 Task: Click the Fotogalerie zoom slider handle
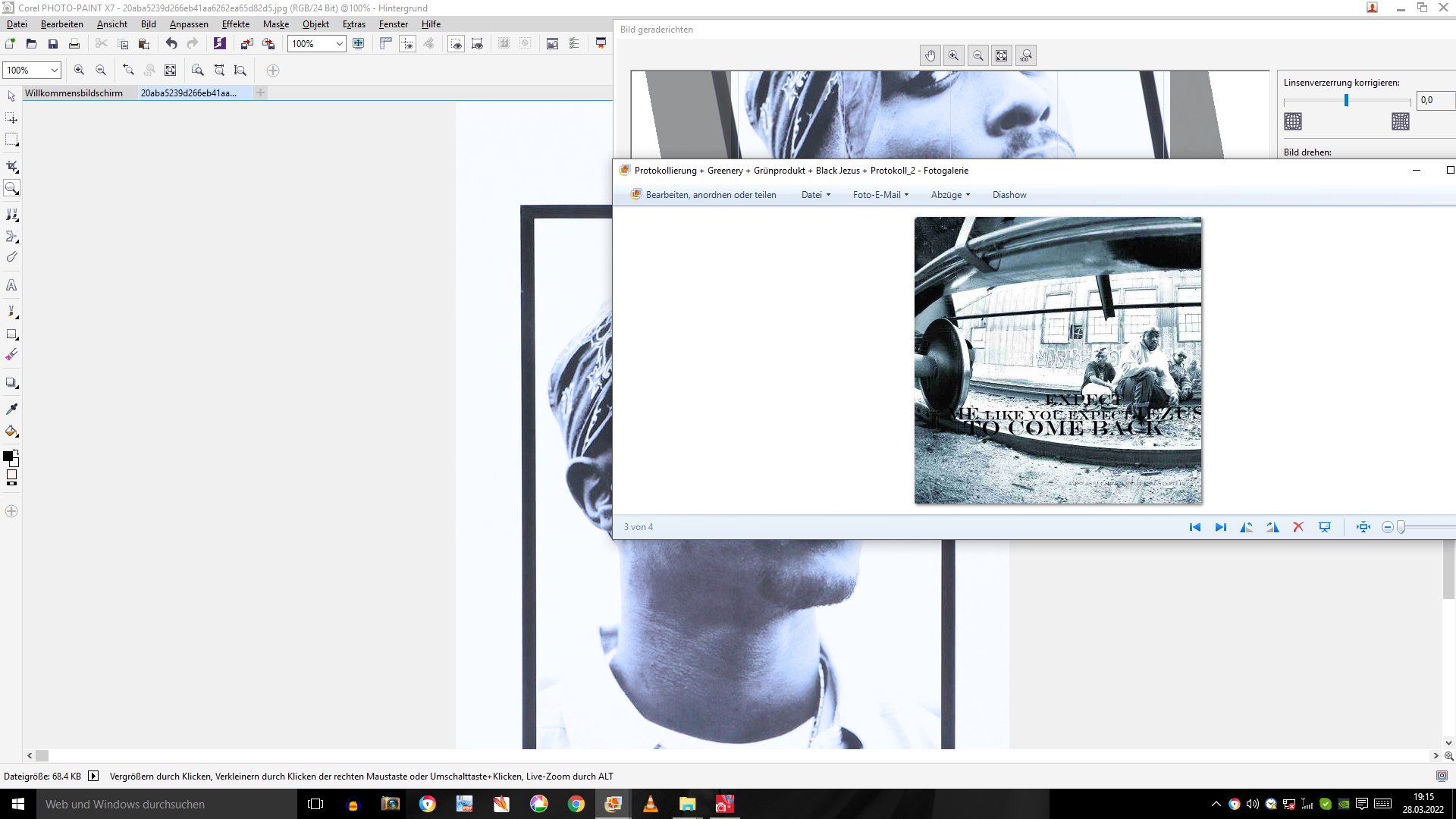point(1401,527)
